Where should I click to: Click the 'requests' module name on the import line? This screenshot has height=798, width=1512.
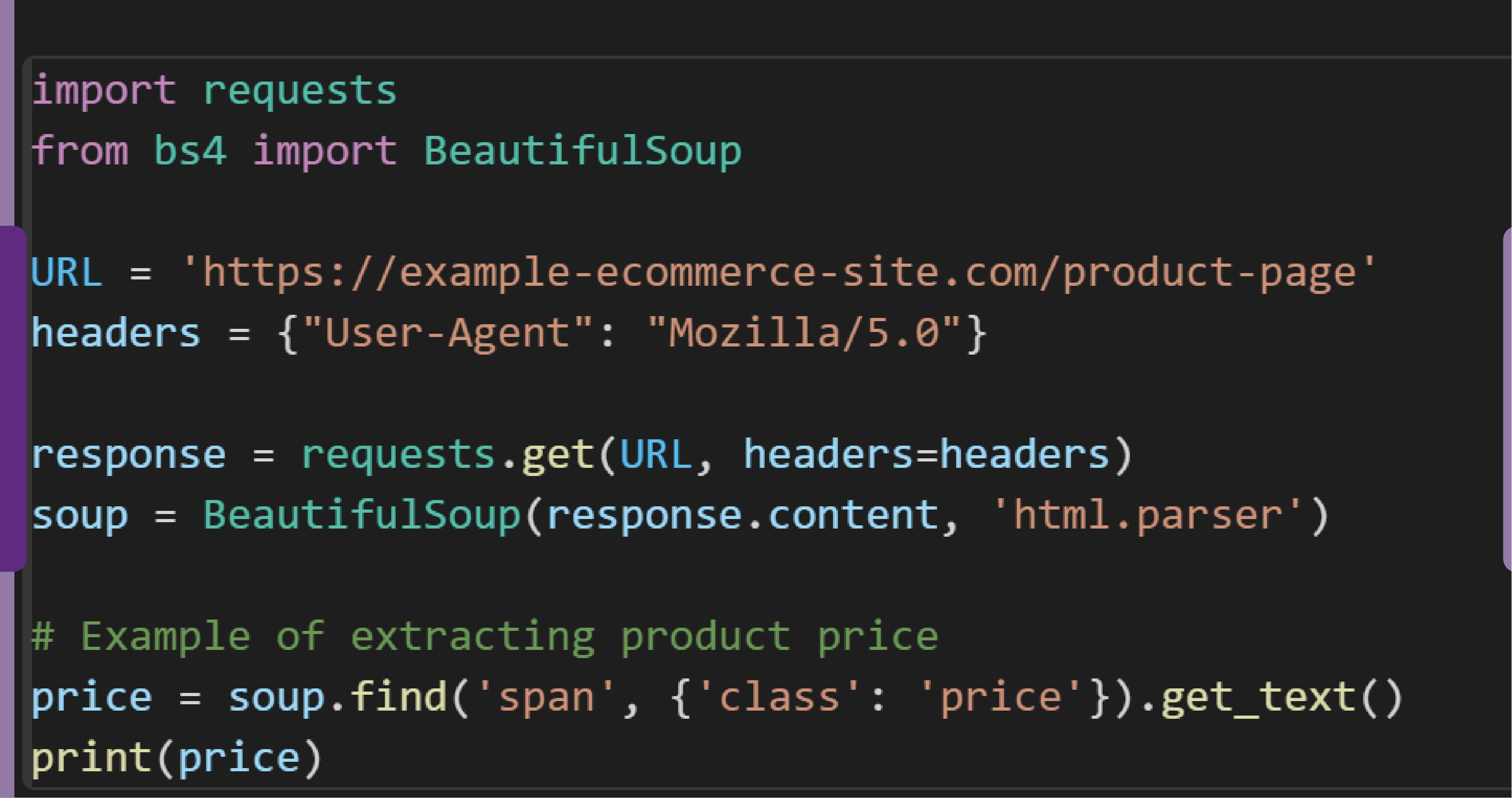coord(299,91)
